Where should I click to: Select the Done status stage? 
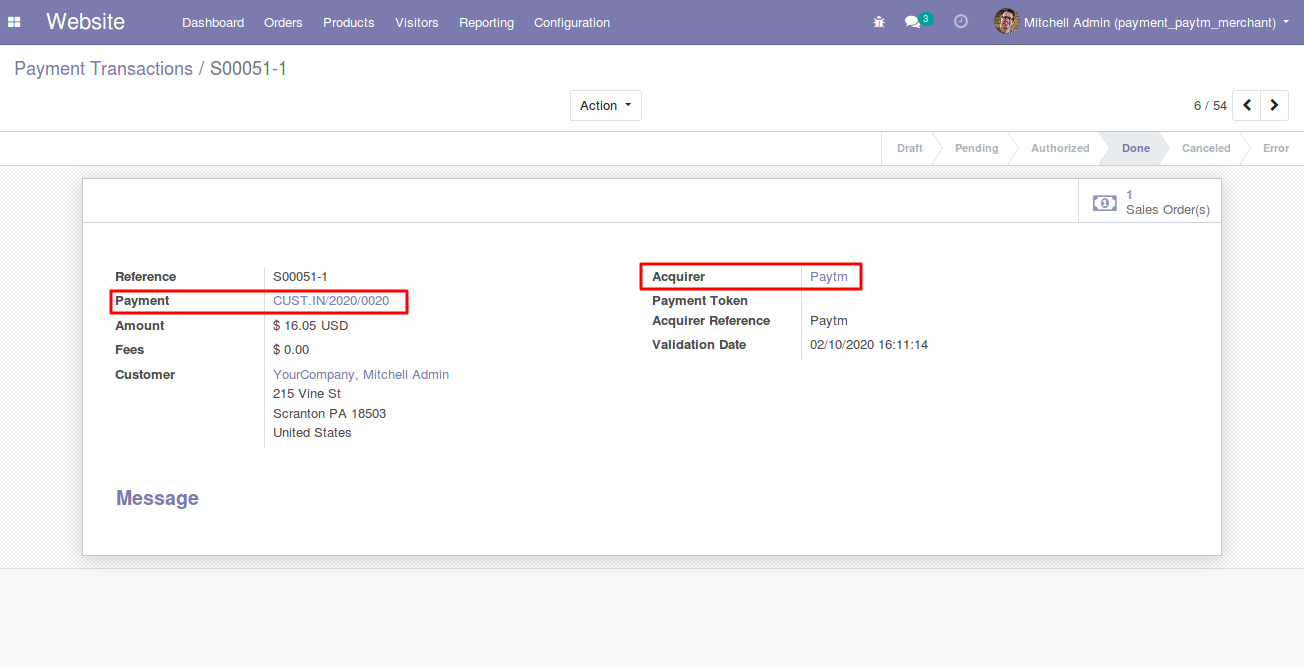coord(1135,148)
